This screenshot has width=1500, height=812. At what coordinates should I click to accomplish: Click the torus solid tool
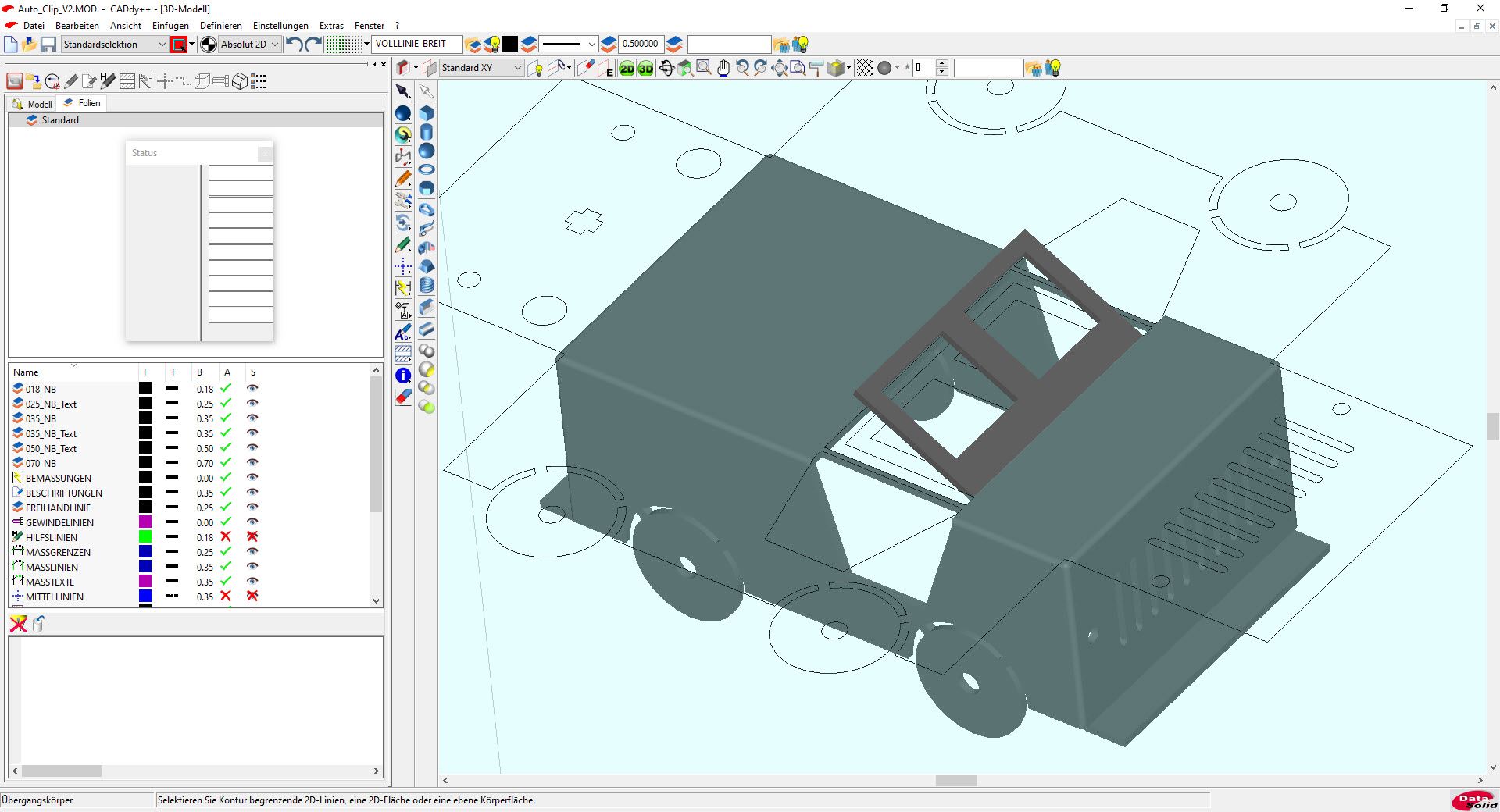click(427, 169)
